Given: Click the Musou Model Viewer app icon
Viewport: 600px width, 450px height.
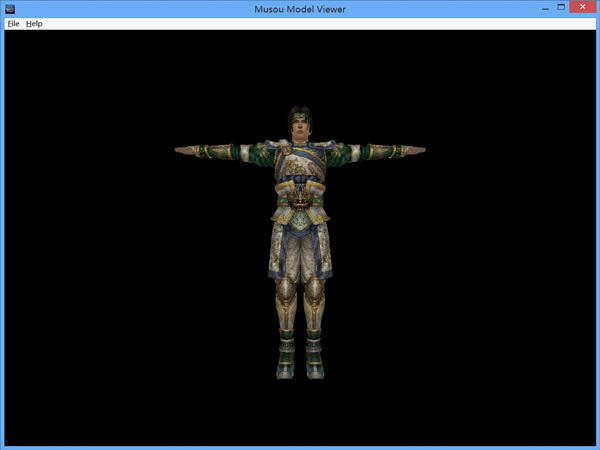Looking at the screenshot, I should click(x=9, y=9).
